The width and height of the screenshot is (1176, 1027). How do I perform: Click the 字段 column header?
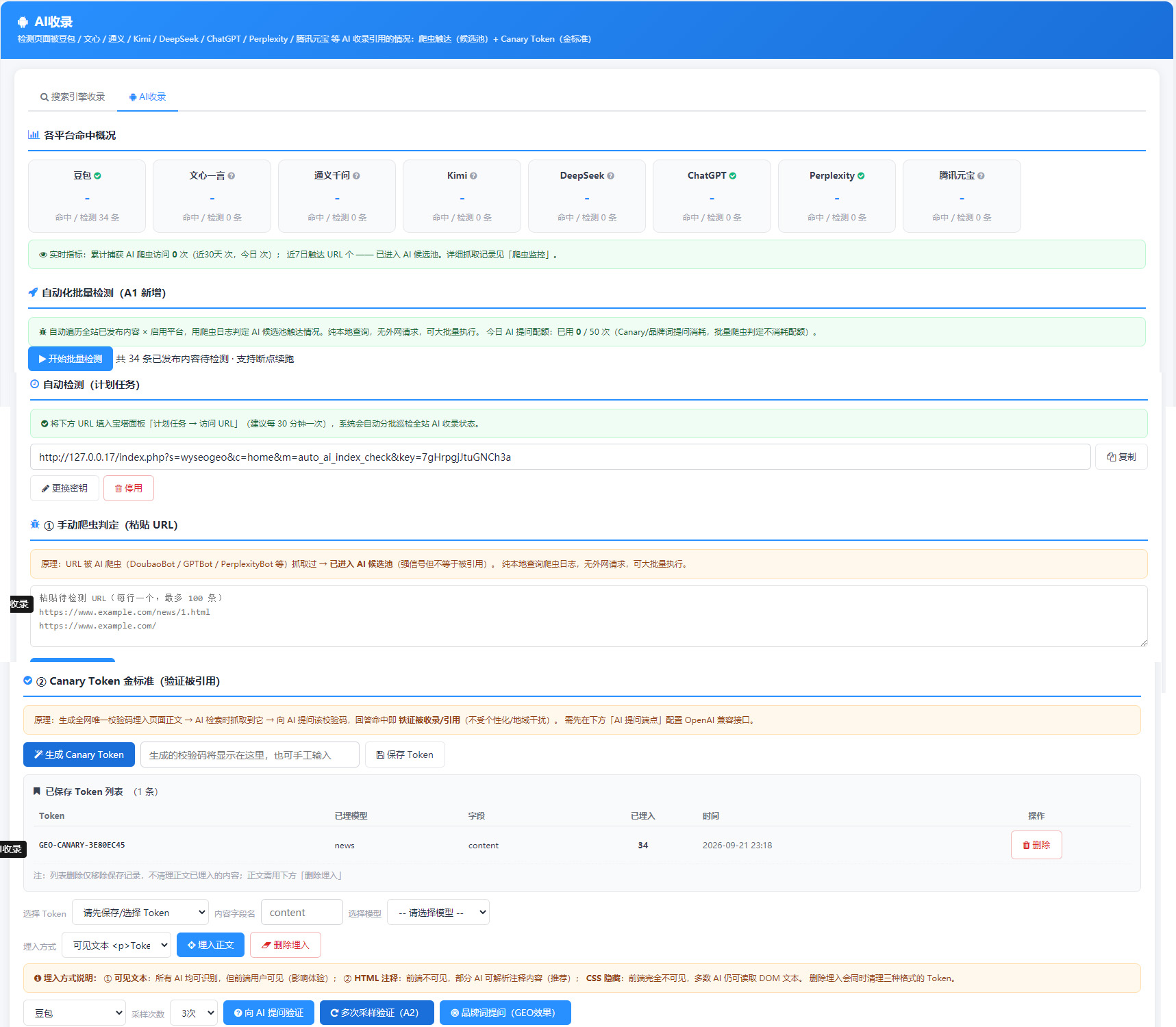point(477,816)
